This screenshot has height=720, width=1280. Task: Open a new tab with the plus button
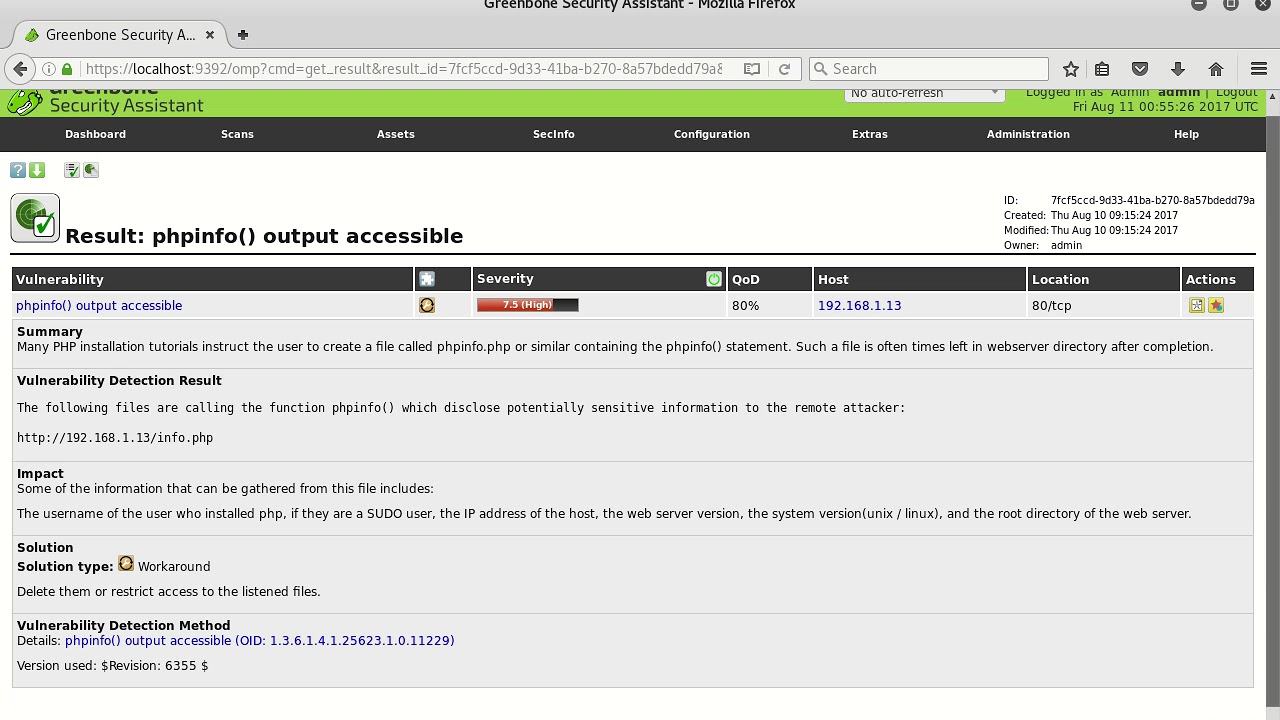pos(243,35)
